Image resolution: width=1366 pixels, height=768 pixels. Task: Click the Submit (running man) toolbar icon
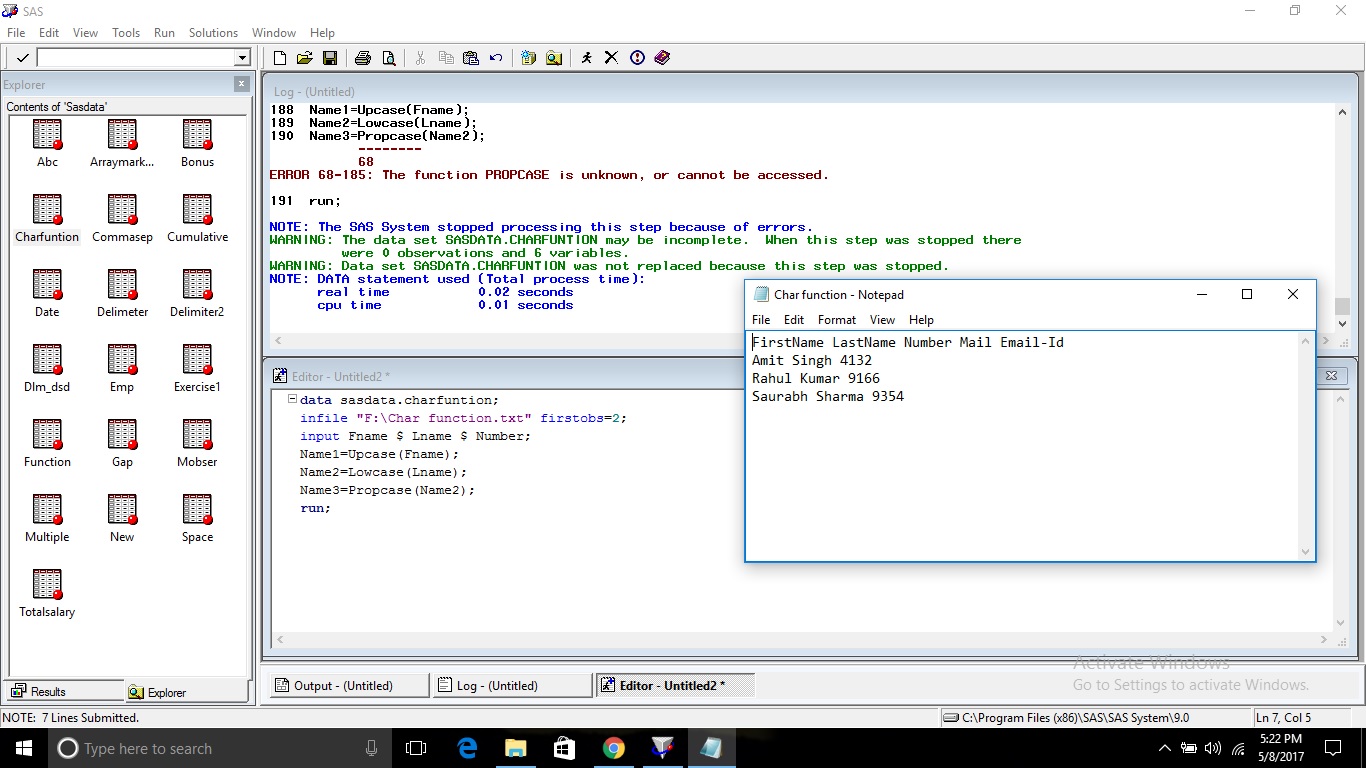click(586, 58)
